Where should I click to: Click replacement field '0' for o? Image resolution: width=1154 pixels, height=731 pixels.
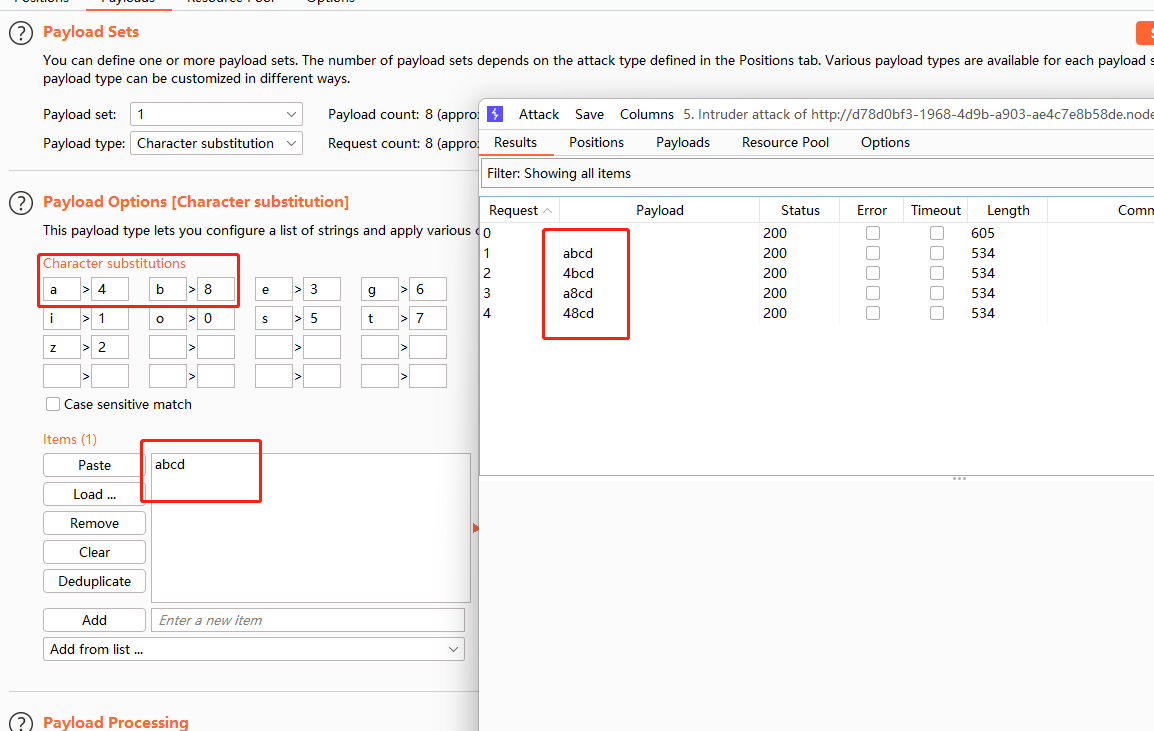pos(216,319)
